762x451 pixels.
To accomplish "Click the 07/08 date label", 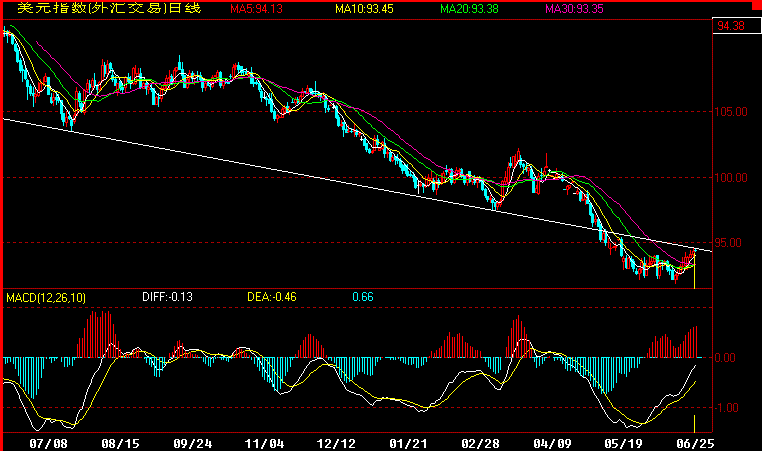I will [48, 444].
